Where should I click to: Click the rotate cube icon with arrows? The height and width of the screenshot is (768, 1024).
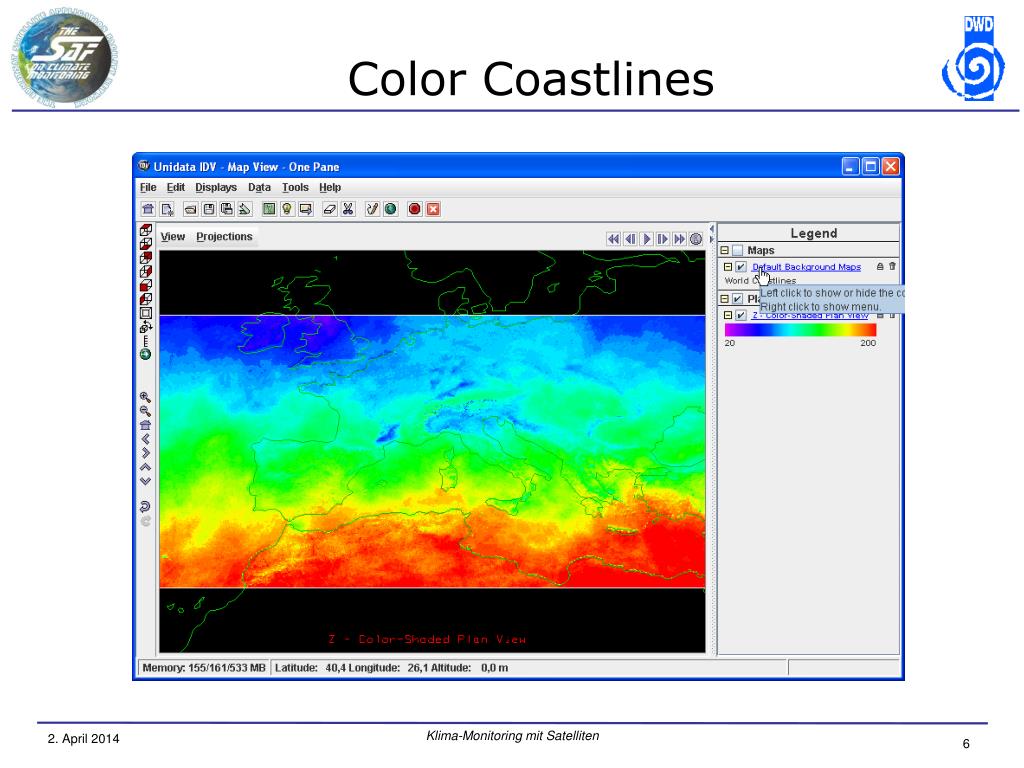point(146,327)
